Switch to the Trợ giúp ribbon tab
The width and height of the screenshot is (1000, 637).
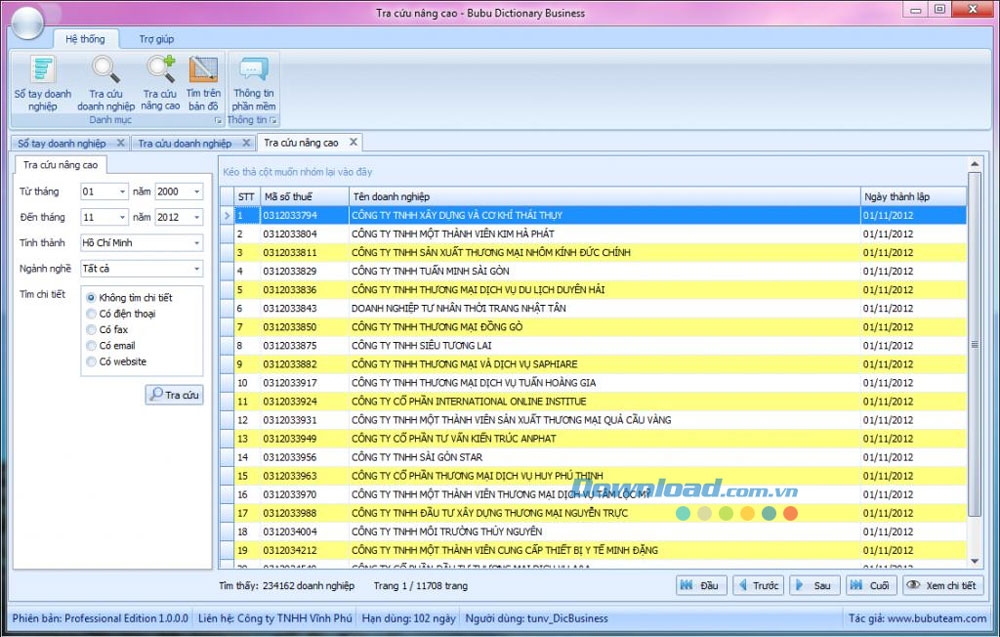pyautogui.click(x=156, y=39)
